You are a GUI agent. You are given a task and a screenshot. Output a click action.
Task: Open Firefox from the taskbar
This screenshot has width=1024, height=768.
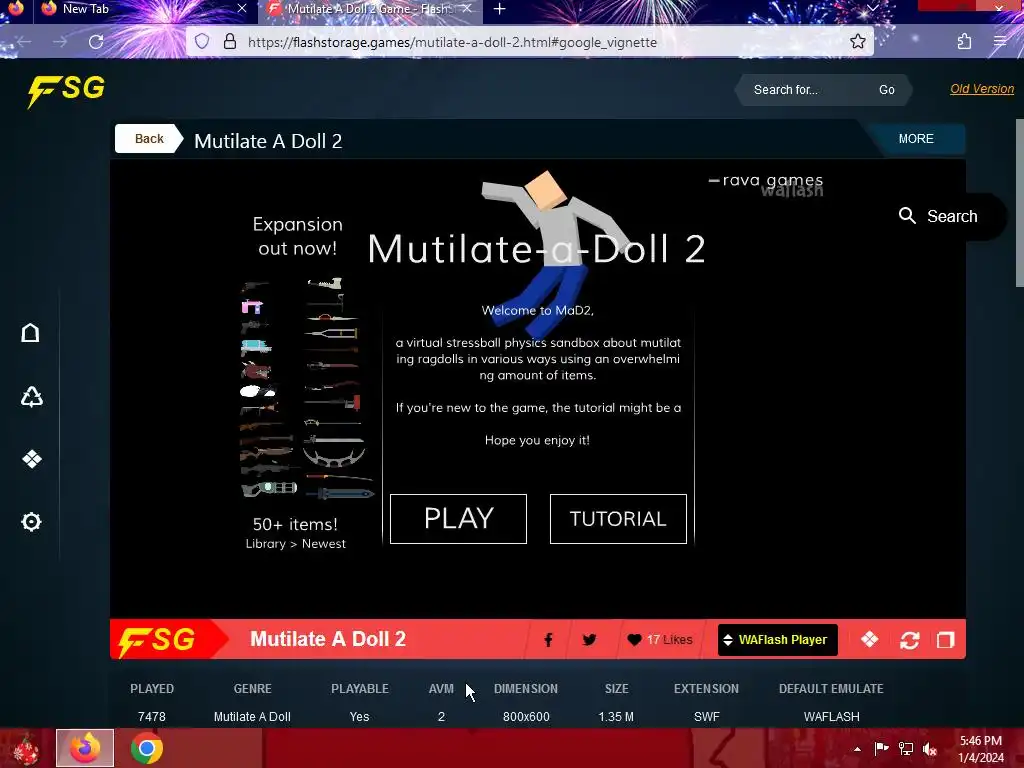[x=85, y=748]
